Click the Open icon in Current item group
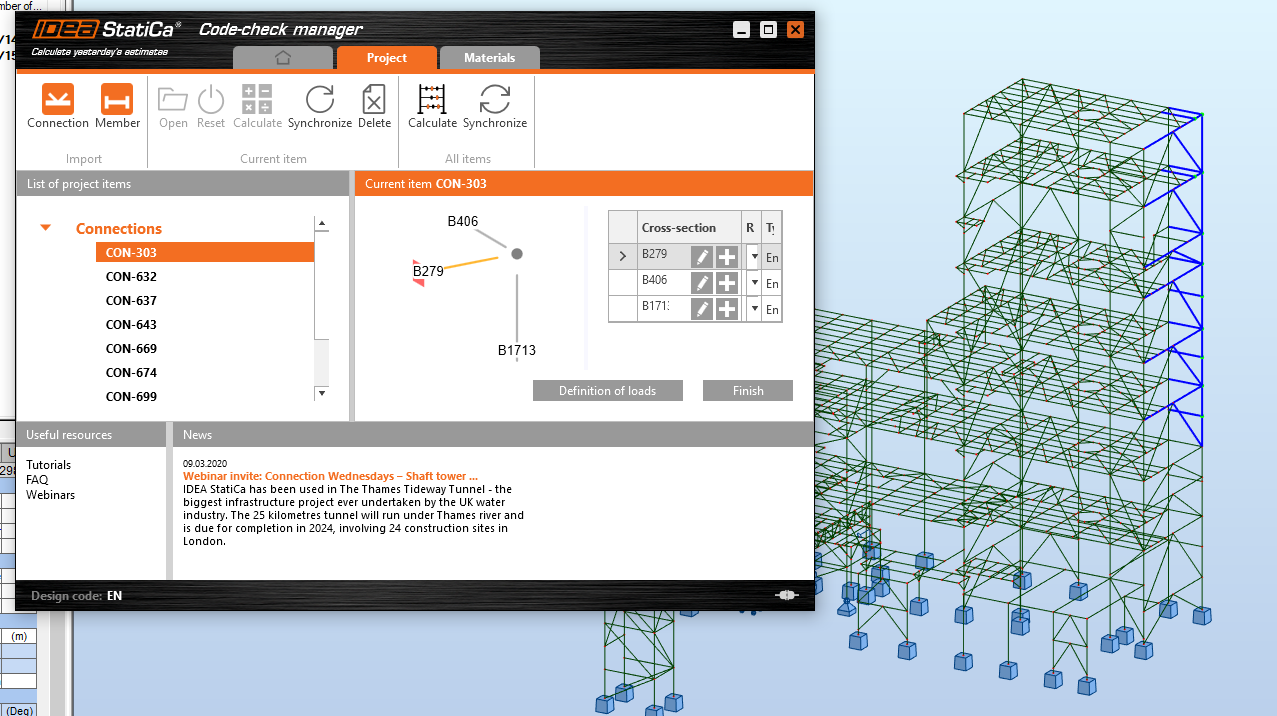This screenshot has width=1277, height=716. click(x=172, y=100)
